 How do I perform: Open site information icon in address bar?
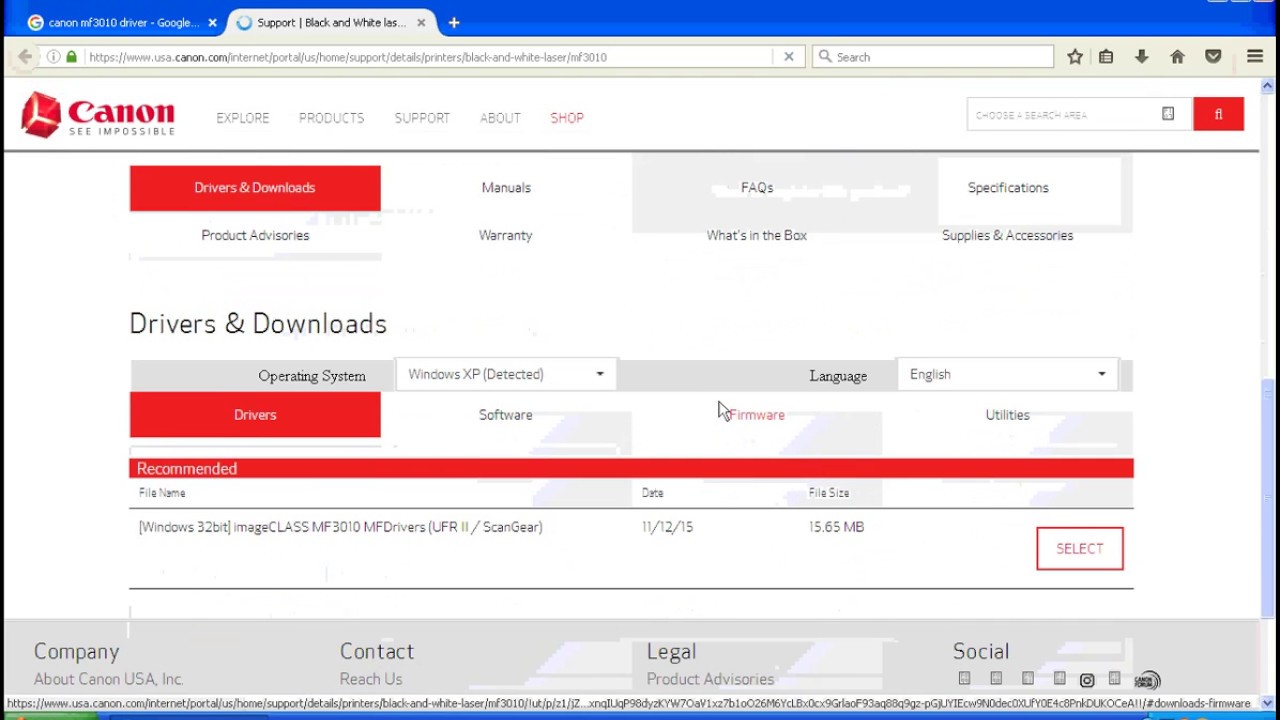[54, 57]
